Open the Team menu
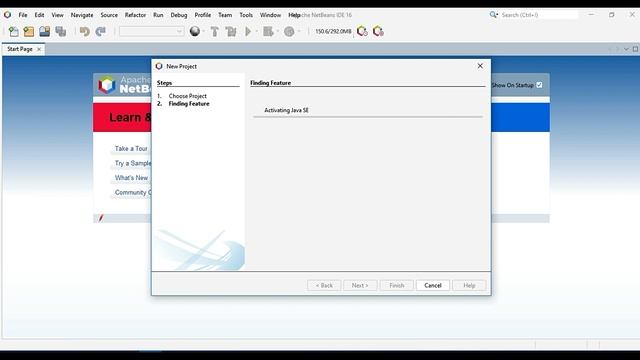Image resolution: width=640 pixels, height=360 pixels. click(225, 15)
